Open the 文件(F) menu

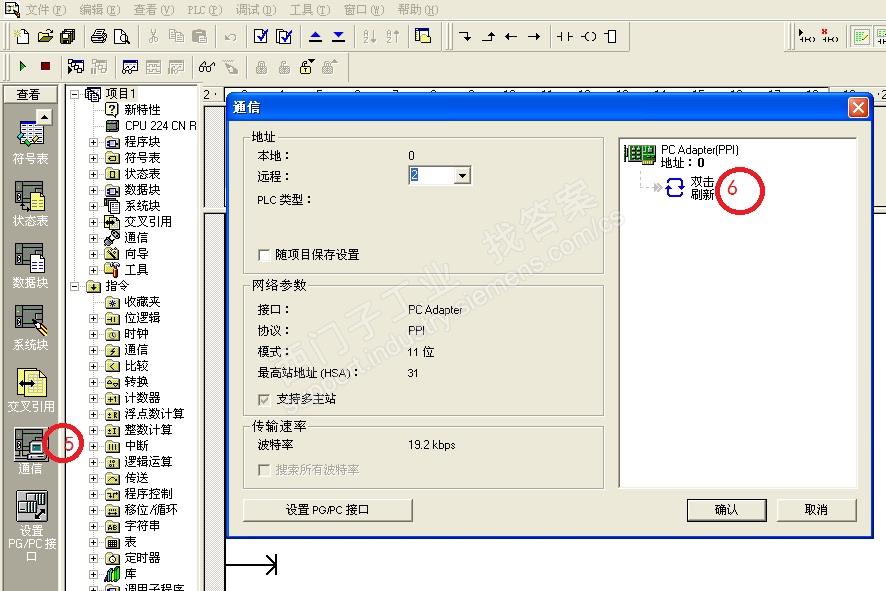pos(46,10)
